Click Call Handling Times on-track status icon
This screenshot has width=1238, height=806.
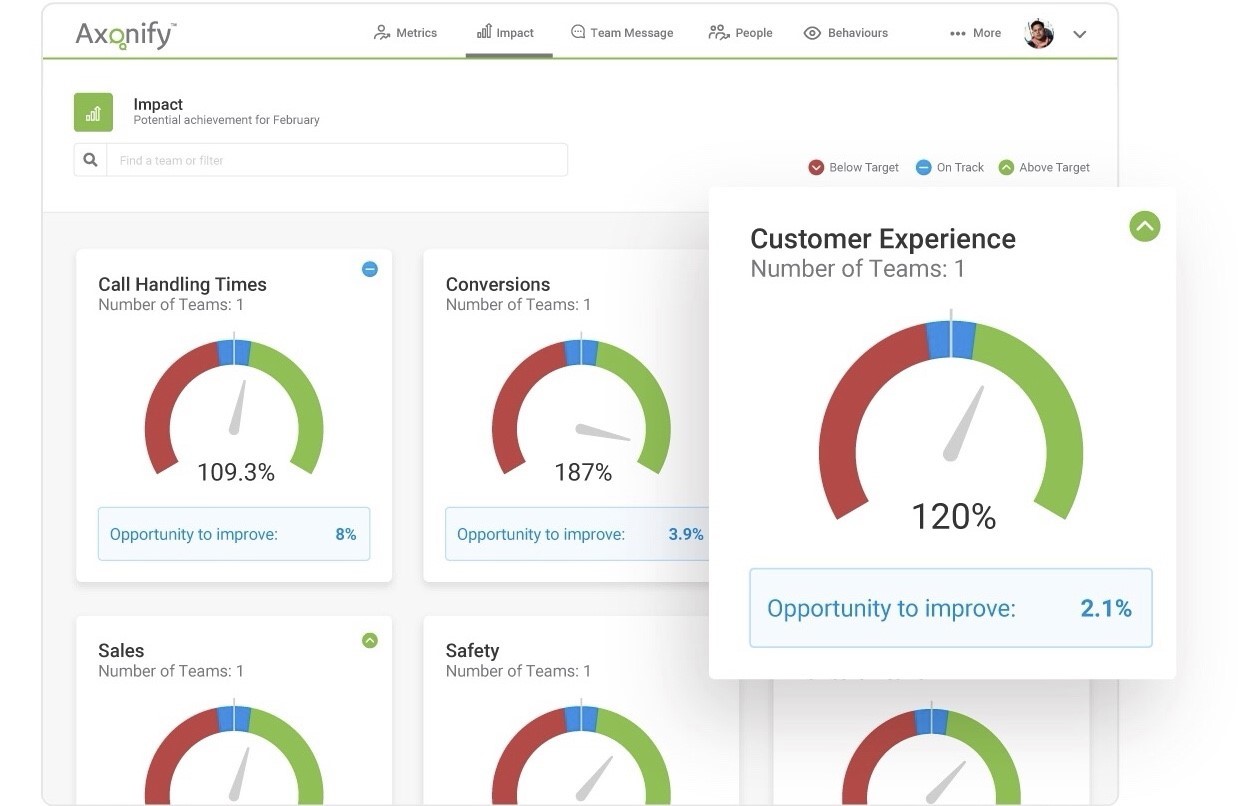tap(369, 269)
